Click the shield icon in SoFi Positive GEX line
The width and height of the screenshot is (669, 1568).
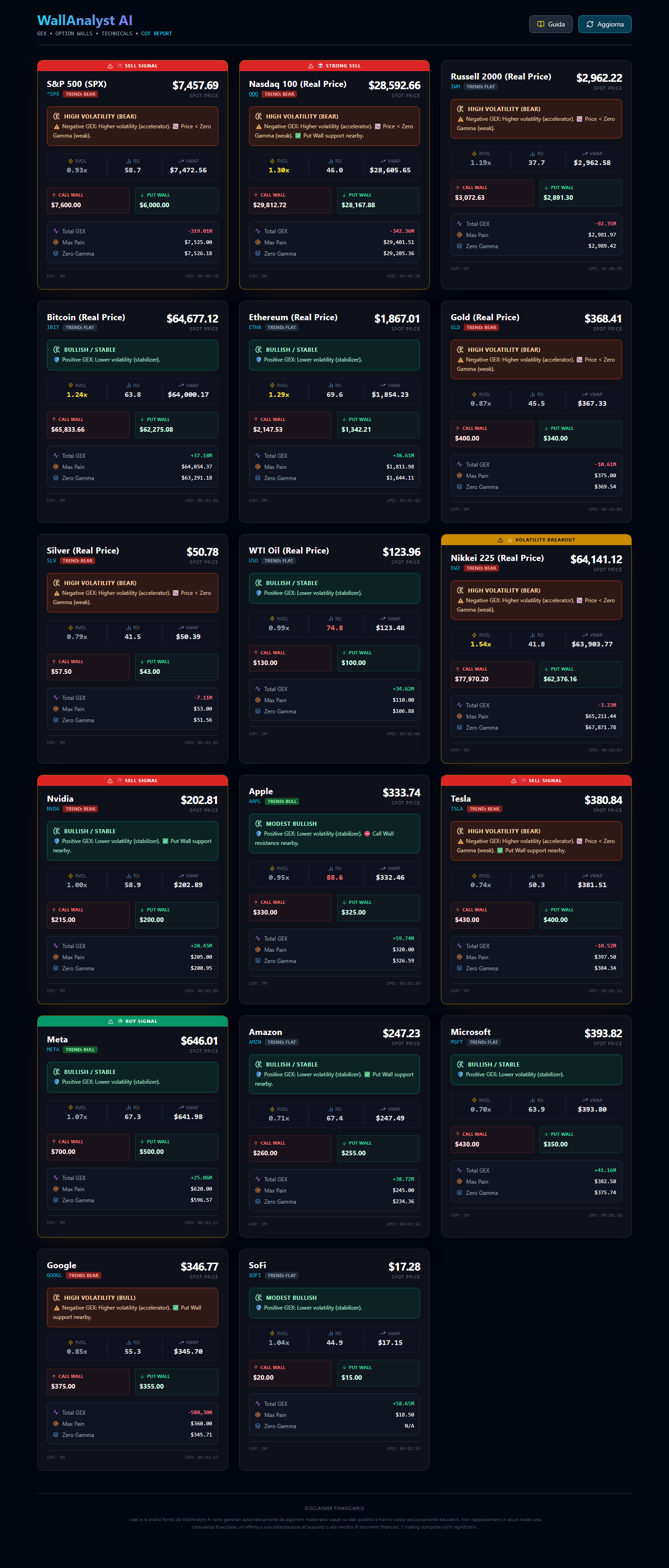tap(259, 1307)
